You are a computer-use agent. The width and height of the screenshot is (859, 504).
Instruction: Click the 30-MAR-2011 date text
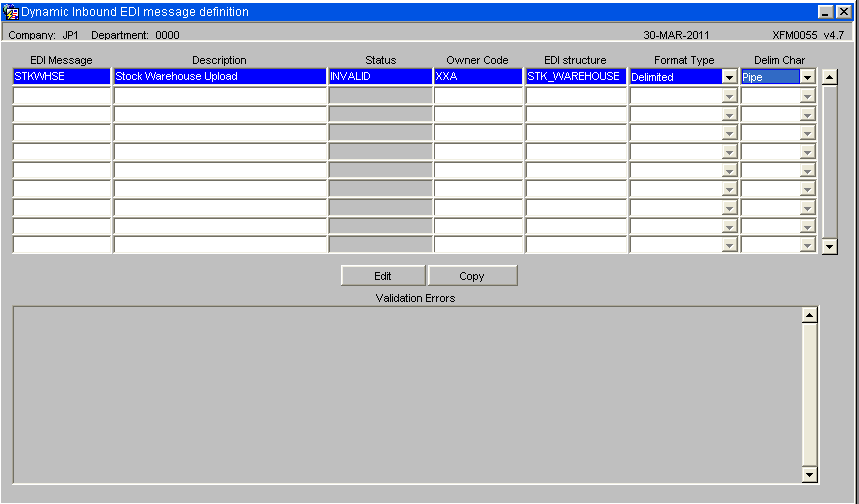(676, 35)
